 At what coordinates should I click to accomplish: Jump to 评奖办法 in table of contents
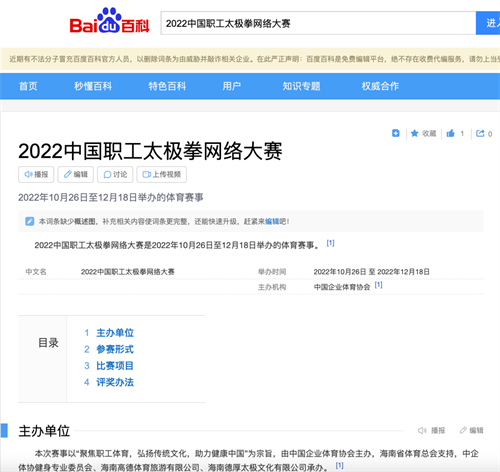[x=115, y=382]
